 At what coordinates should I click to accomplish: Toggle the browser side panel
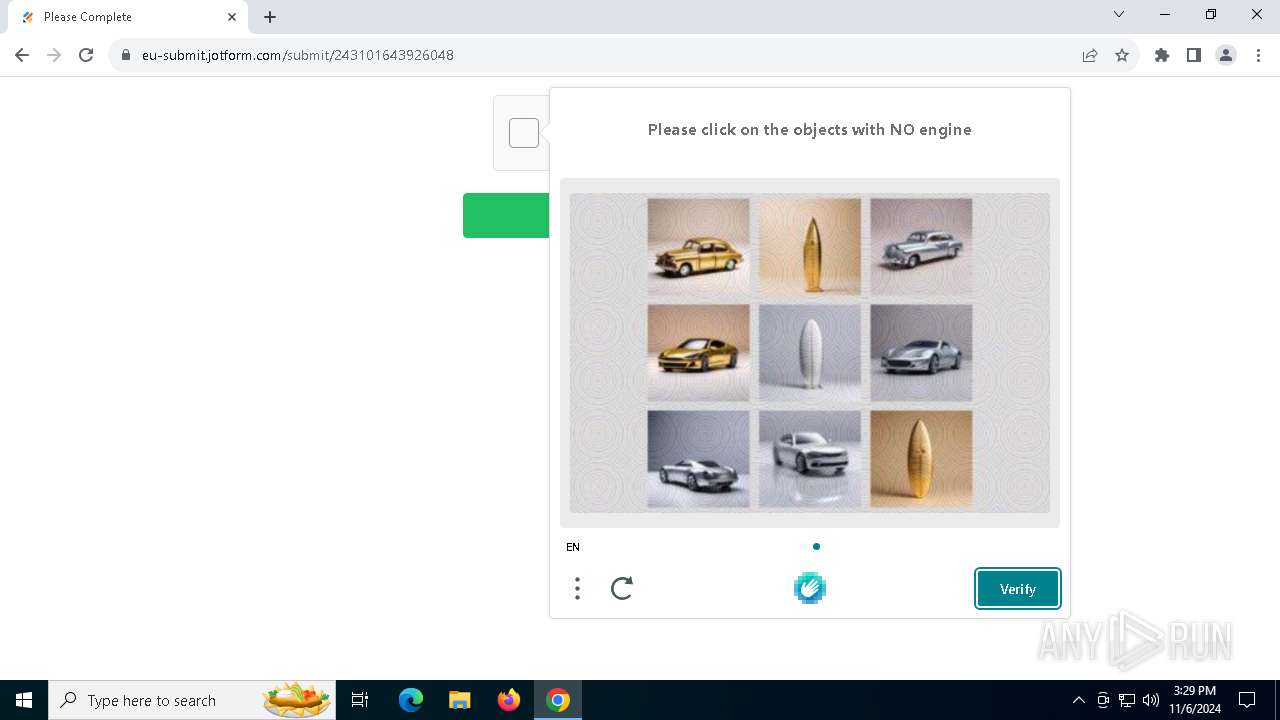pyautogui.click(x=1194, y=55)
